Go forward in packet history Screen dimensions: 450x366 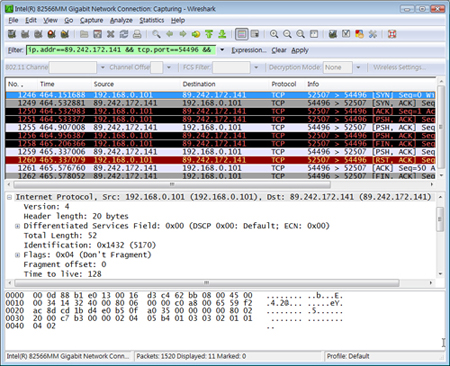click(x=183, y=34)
